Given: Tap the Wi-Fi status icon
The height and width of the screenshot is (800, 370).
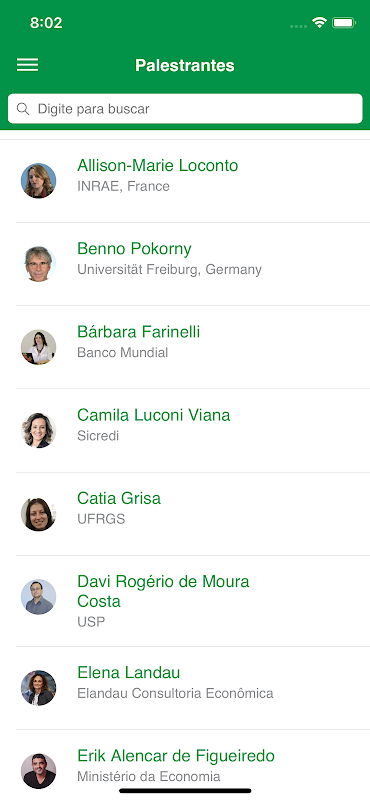Looking at the screenshot, I should 319,23.
